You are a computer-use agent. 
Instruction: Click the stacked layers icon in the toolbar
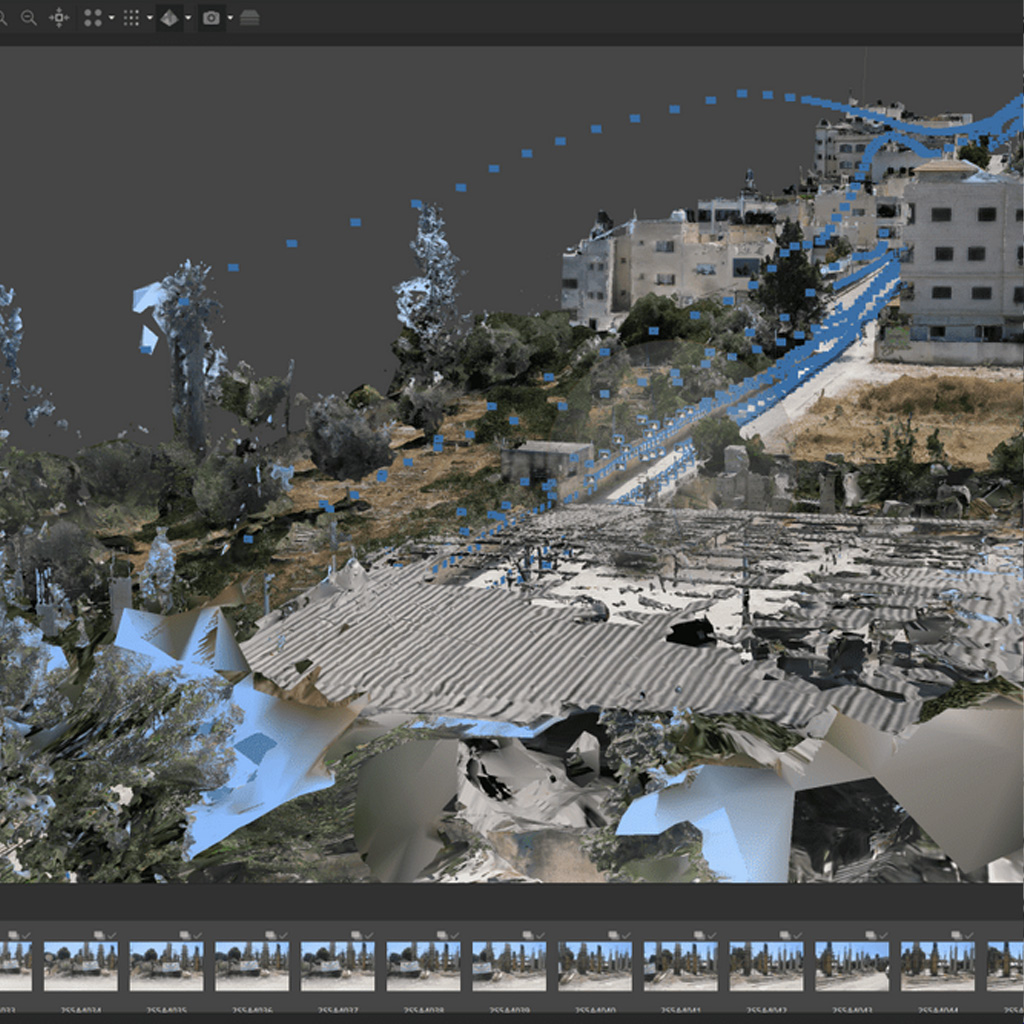pyautogui.click(x=249, y=18)
